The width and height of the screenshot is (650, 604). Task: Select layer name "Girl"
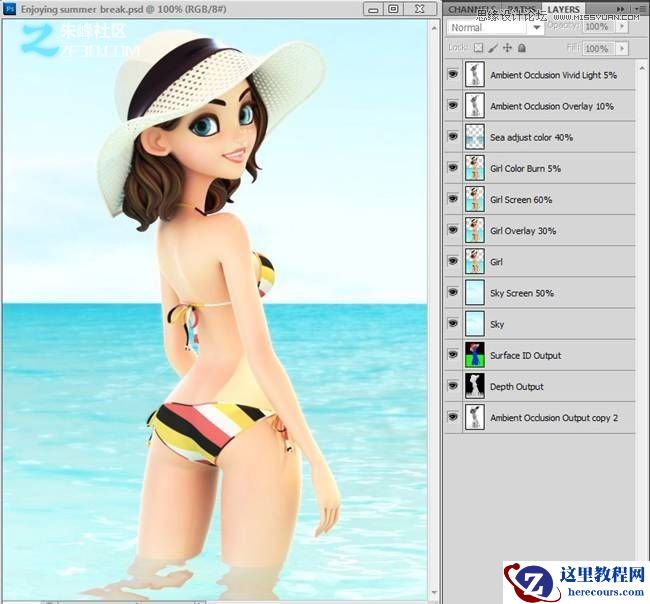point(496,262)
